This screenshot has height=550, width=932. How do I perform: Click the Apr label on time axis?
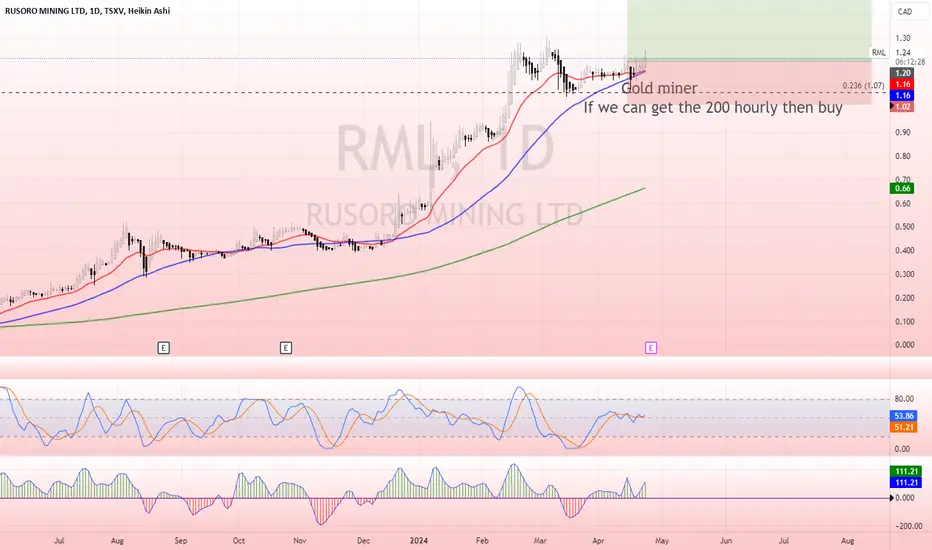pyautogui.click(x=599, y=540)
